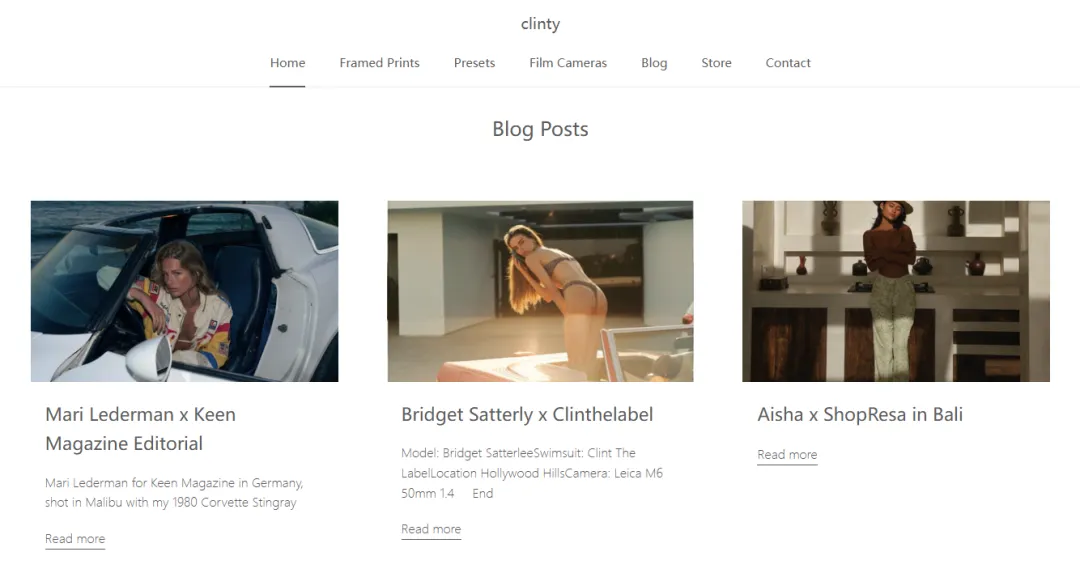
Task: Click the Bridget Satterlee model details text
Action: [x=532, y=473]
